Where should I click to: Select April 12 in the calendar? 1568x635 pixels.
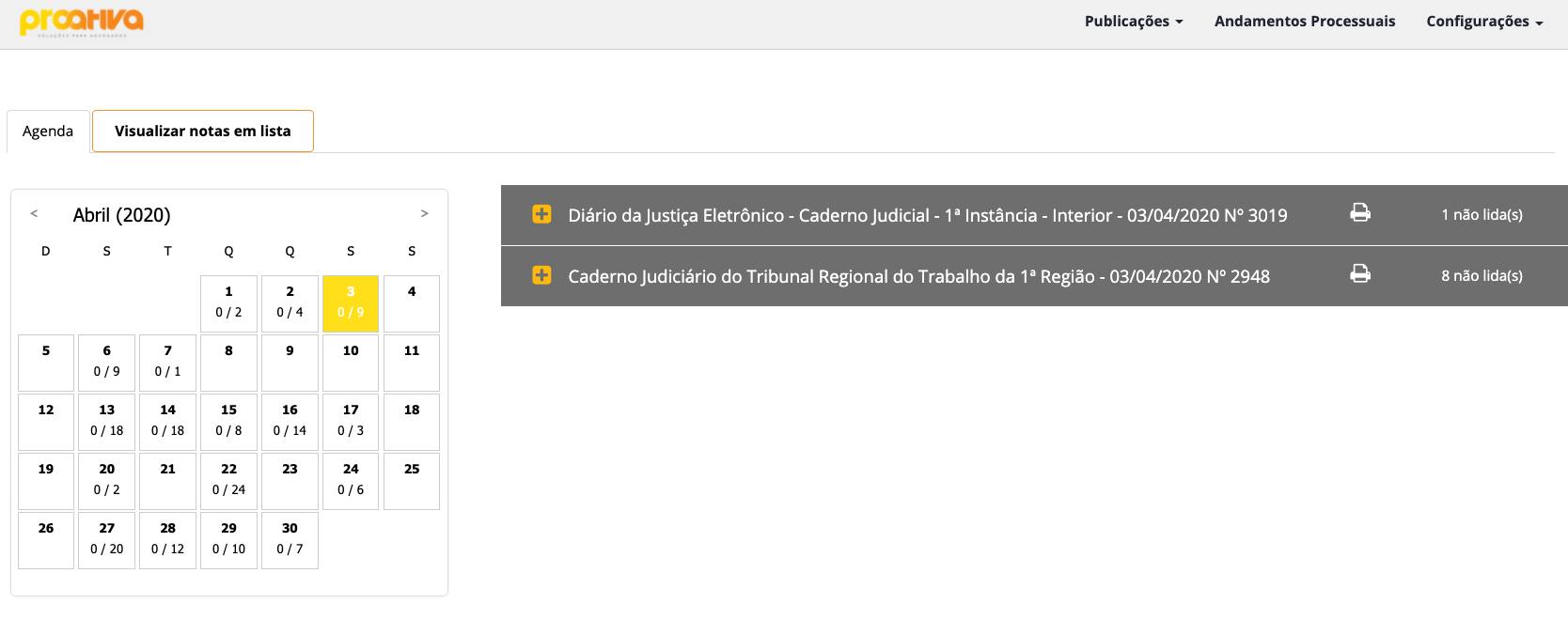pos(46,422)
